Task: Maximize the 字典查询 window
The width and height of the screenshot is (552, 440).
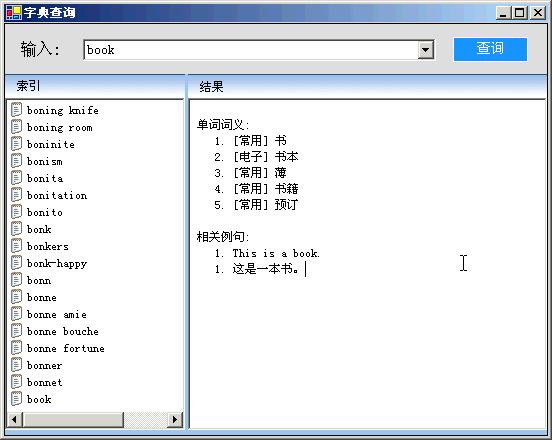Action: click(x=520, y=13)
